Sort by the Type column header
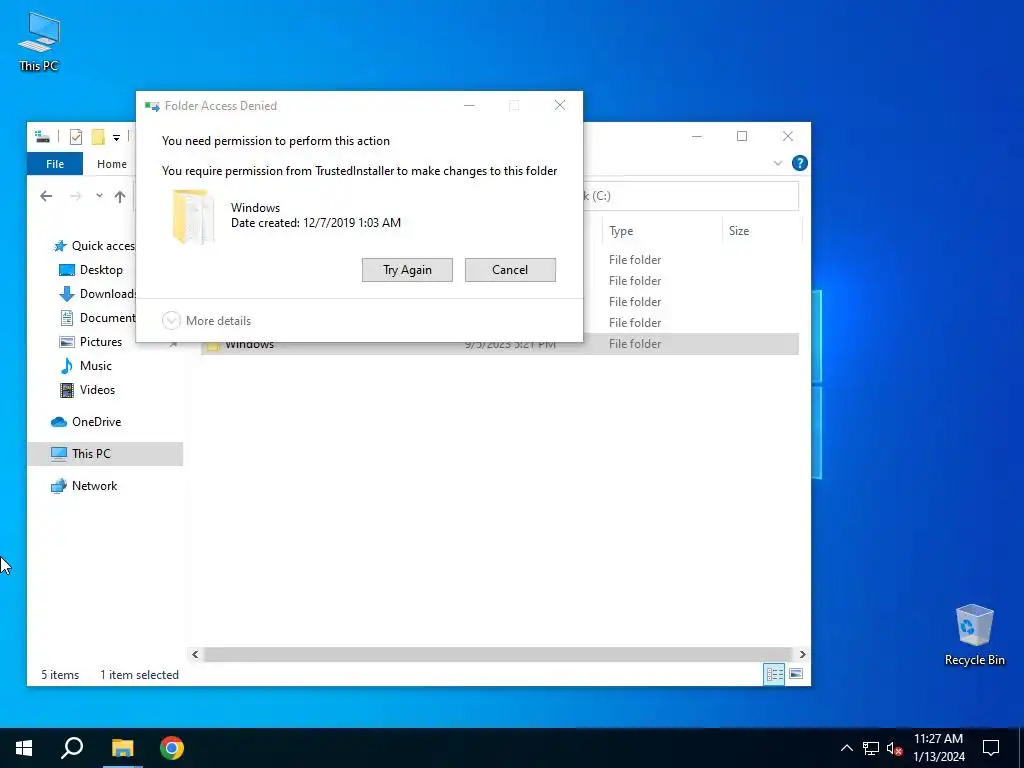This screenshot has width=1024, height=768. point(662,231)
